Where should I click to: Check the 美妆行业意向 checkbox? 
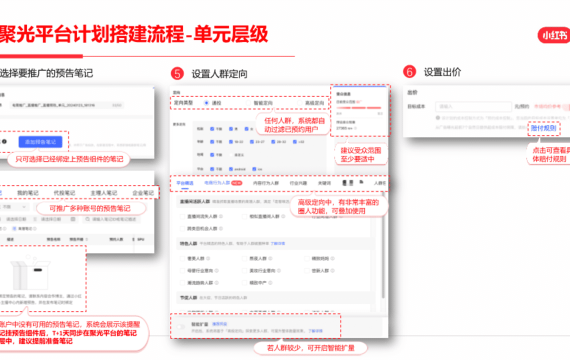pyautogui.click(x=245, y=271)
